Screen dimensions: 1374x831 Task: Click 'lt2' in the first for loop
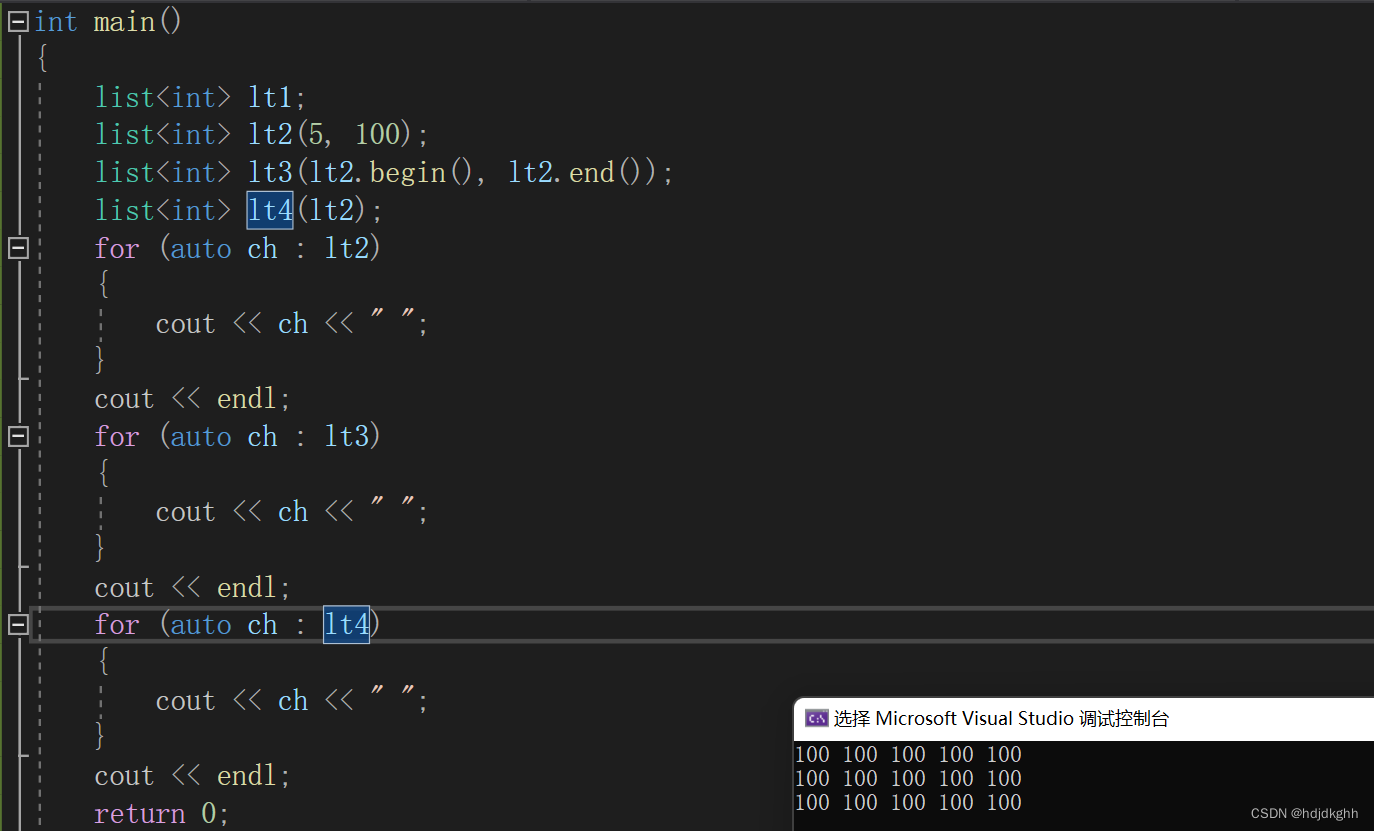point(347,248)
